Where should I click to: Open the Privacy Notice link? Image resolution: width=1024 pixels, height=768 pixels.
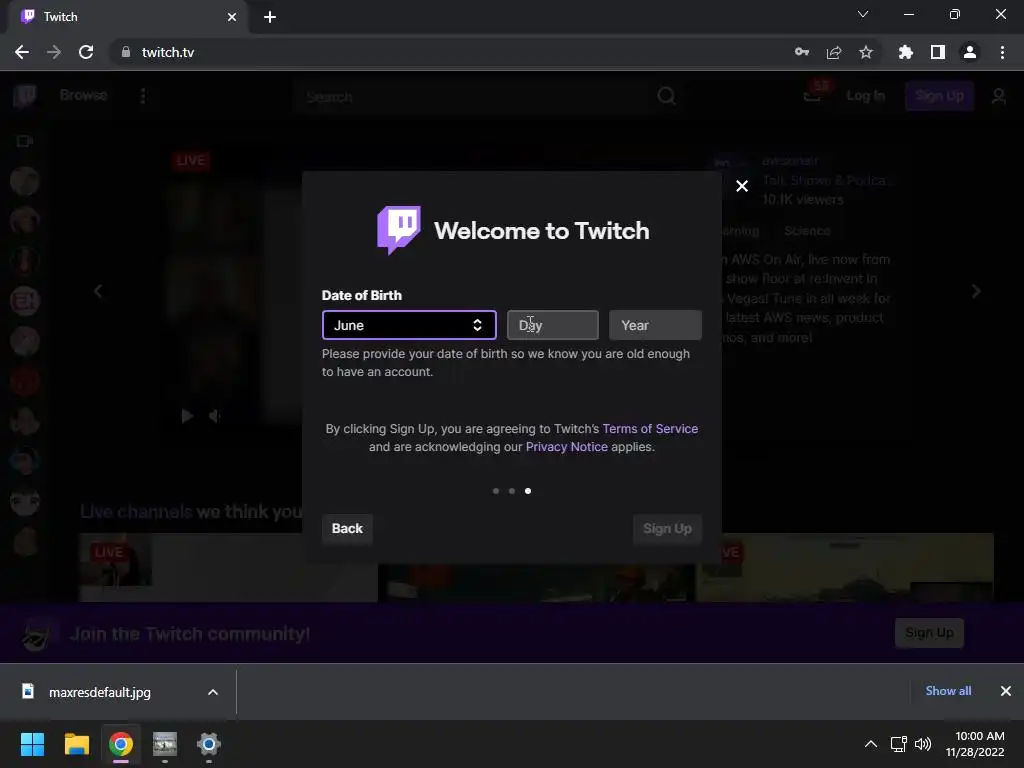coord(566,447)
